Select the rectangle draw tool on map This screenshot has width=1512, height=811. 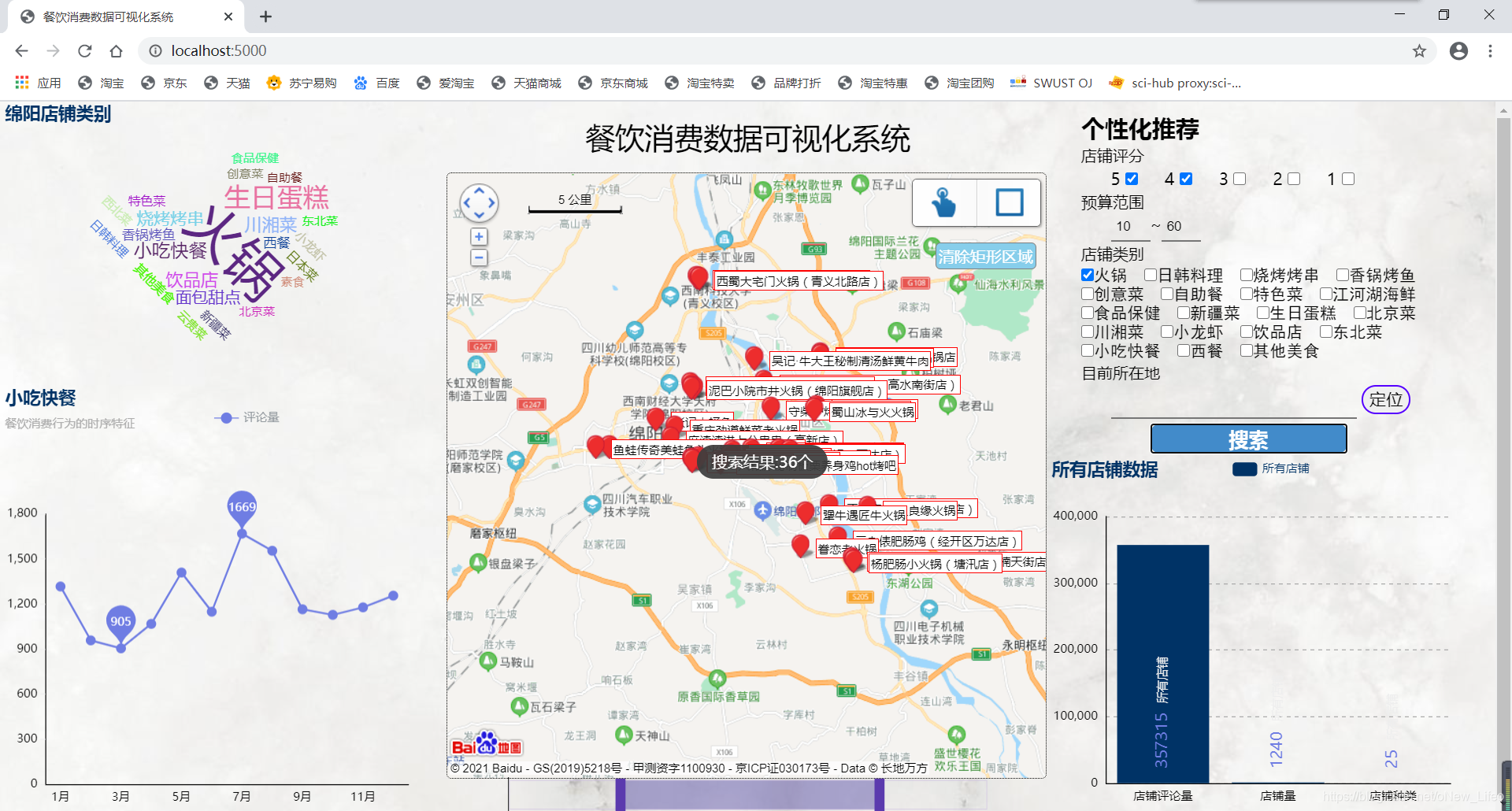(x=1009, y=202)
